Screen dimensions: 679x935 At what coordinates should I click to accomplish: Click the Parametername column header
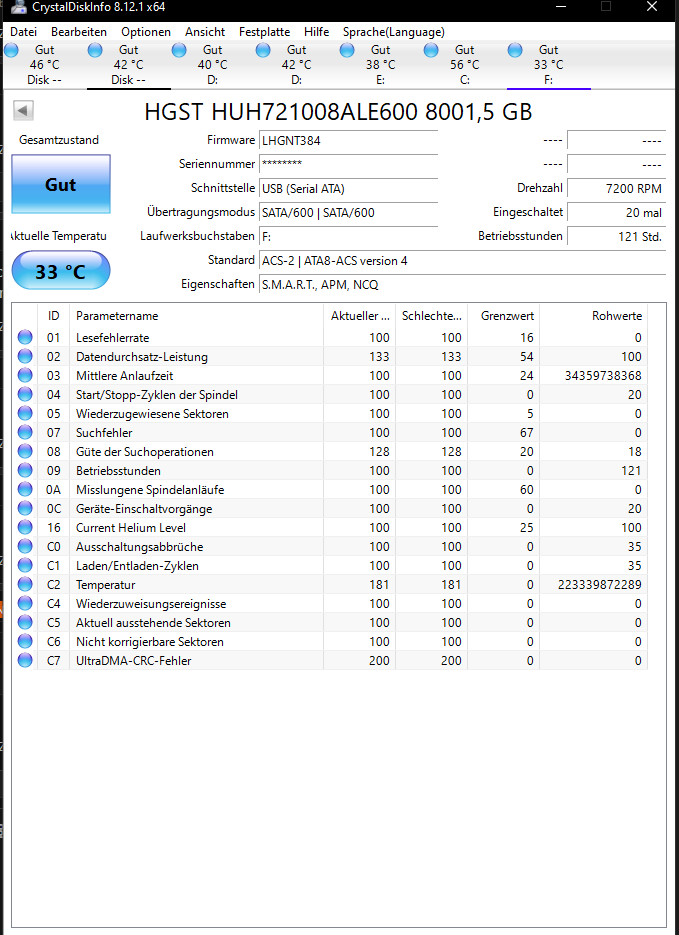196,315
